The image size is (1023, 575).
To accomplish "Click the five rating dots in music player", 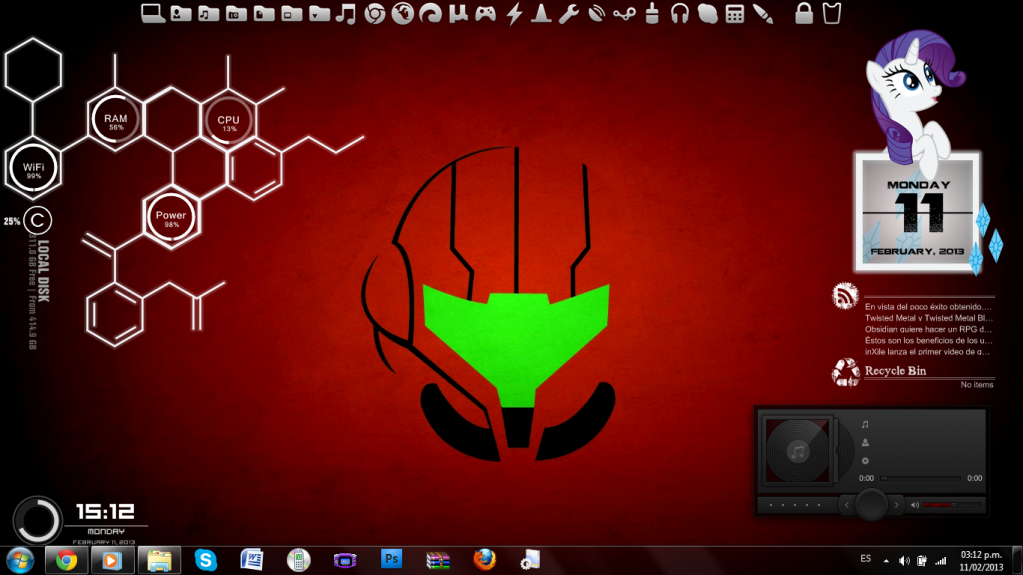I will (x=795, y=505).
